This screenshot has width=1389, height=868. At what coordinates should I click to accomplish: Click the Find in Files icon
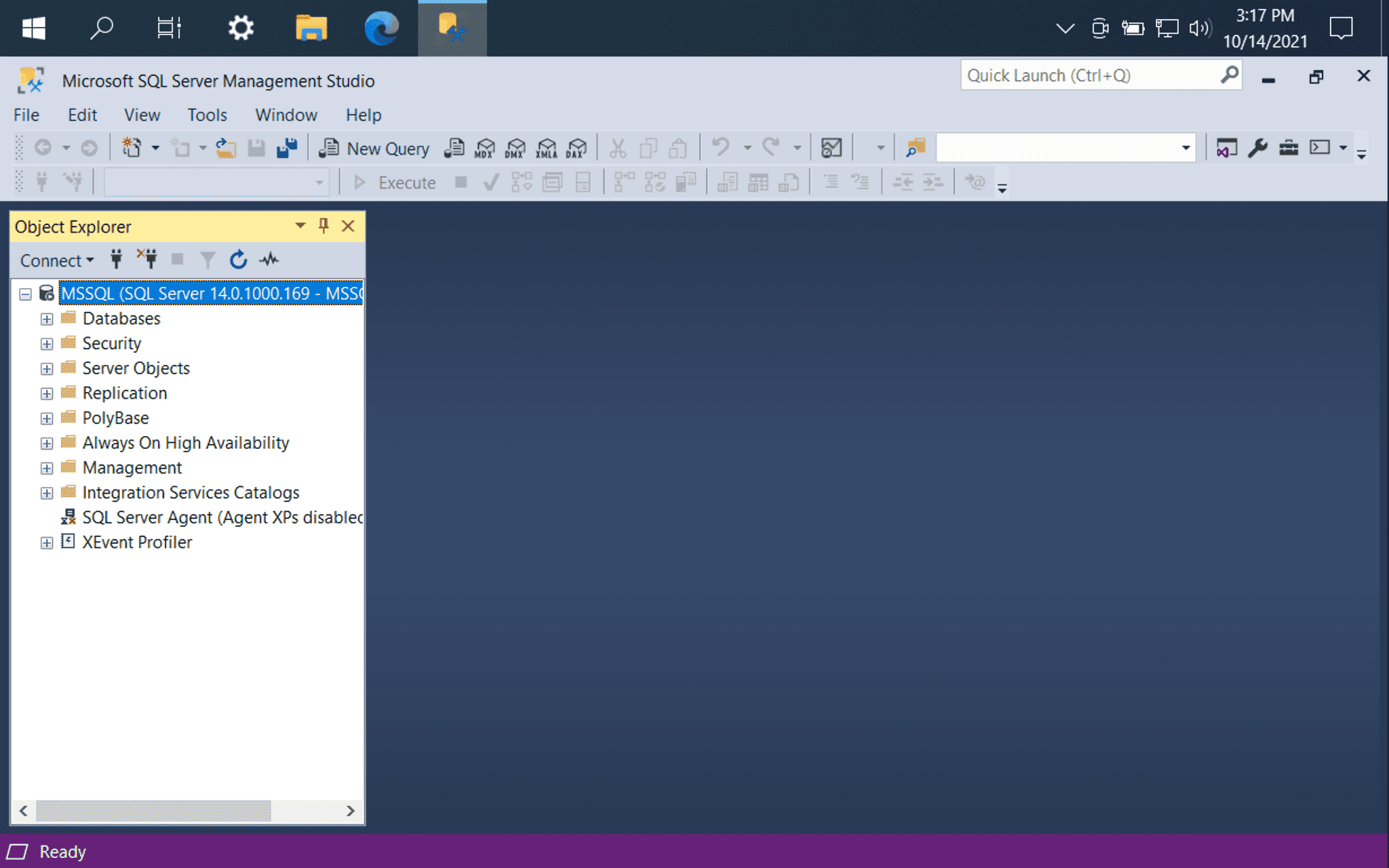(916, 148)
